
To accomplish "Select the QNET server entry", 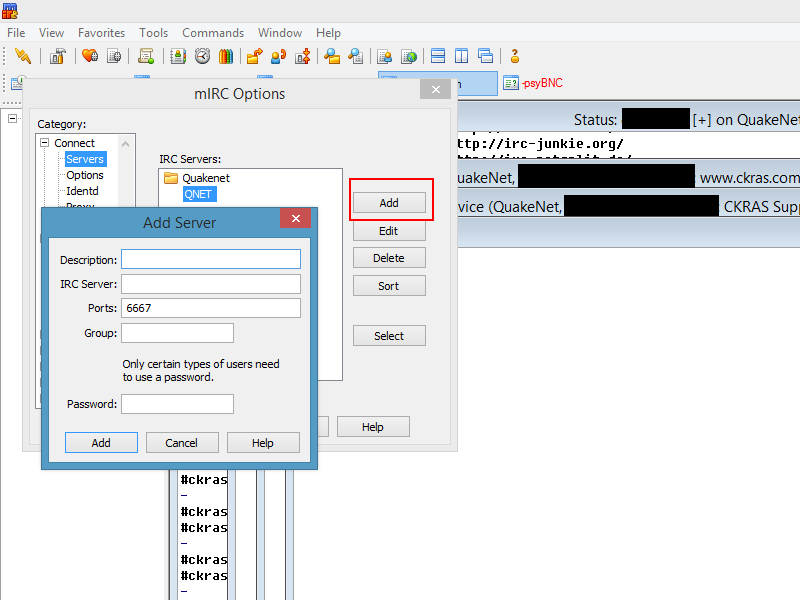I will (x=199, y=194).
